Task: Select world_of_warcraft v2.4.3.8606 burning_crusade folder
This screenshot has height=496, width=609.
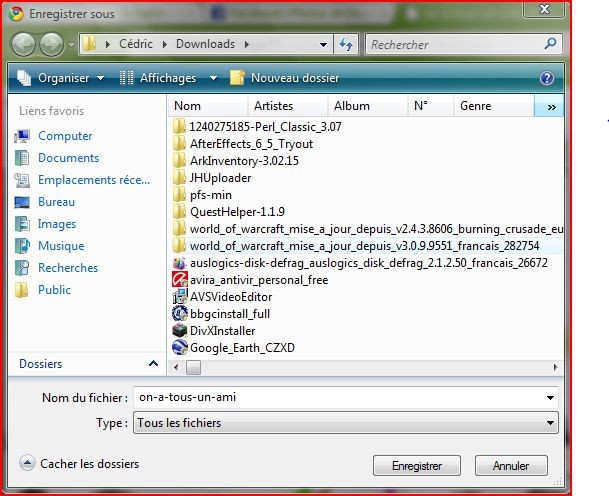Action: [x=376, y=229]
